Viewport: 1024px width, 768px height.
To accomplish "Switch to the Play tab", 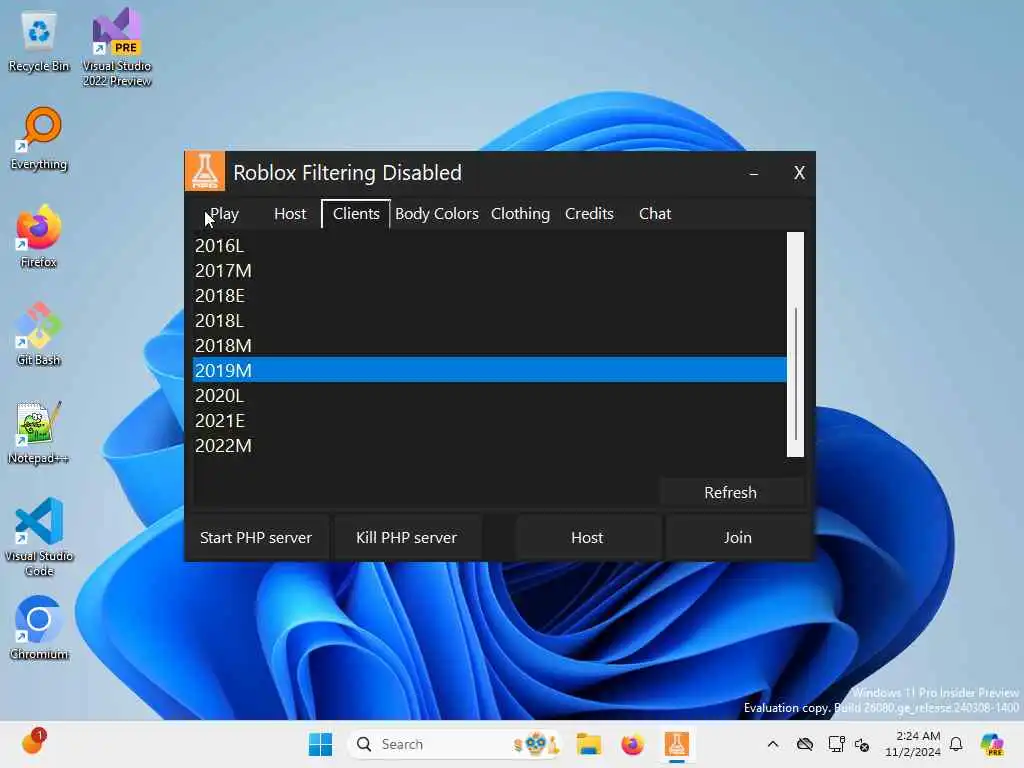I will coord(224,214).
